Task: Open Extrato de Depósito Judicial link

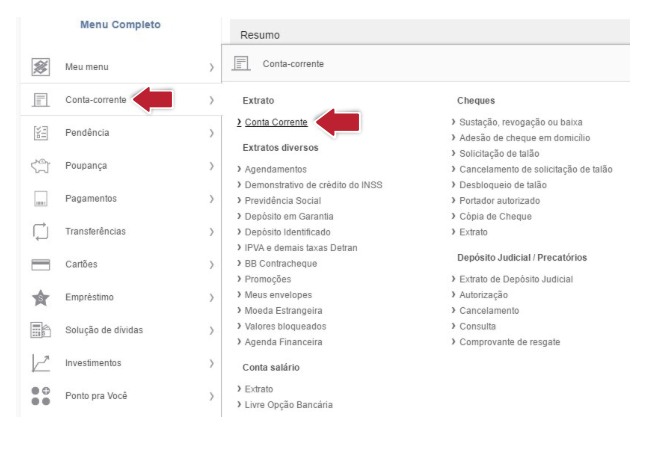Action: click(516, 279)
